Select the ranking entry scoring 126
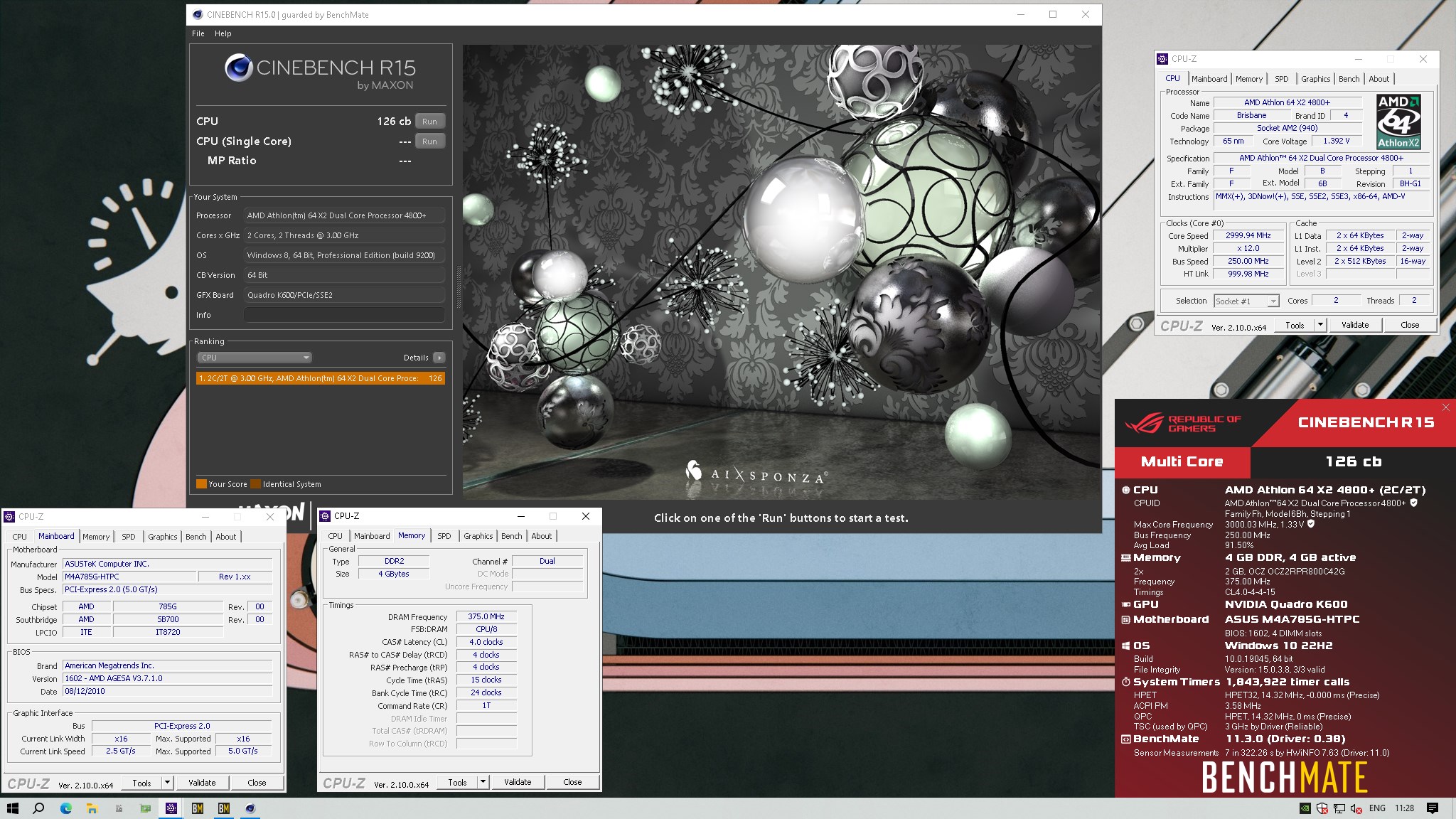Screen dimensions: 1456x819 (x=321, y=378)
